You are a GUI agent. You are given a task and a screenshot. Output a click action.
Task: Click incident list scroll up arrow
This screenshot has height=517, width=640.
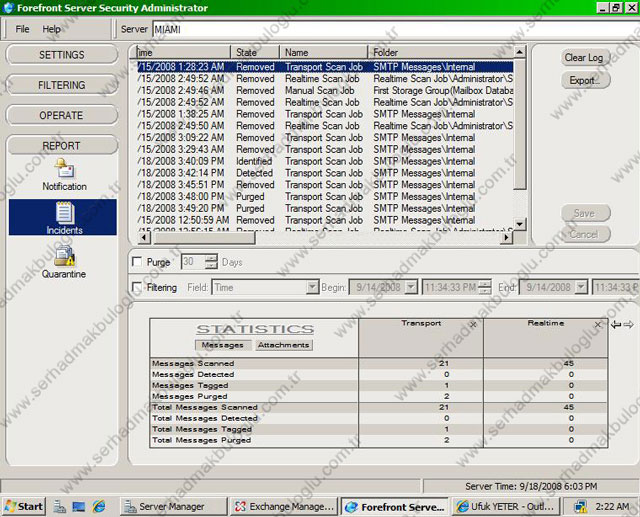pos(519,52)
